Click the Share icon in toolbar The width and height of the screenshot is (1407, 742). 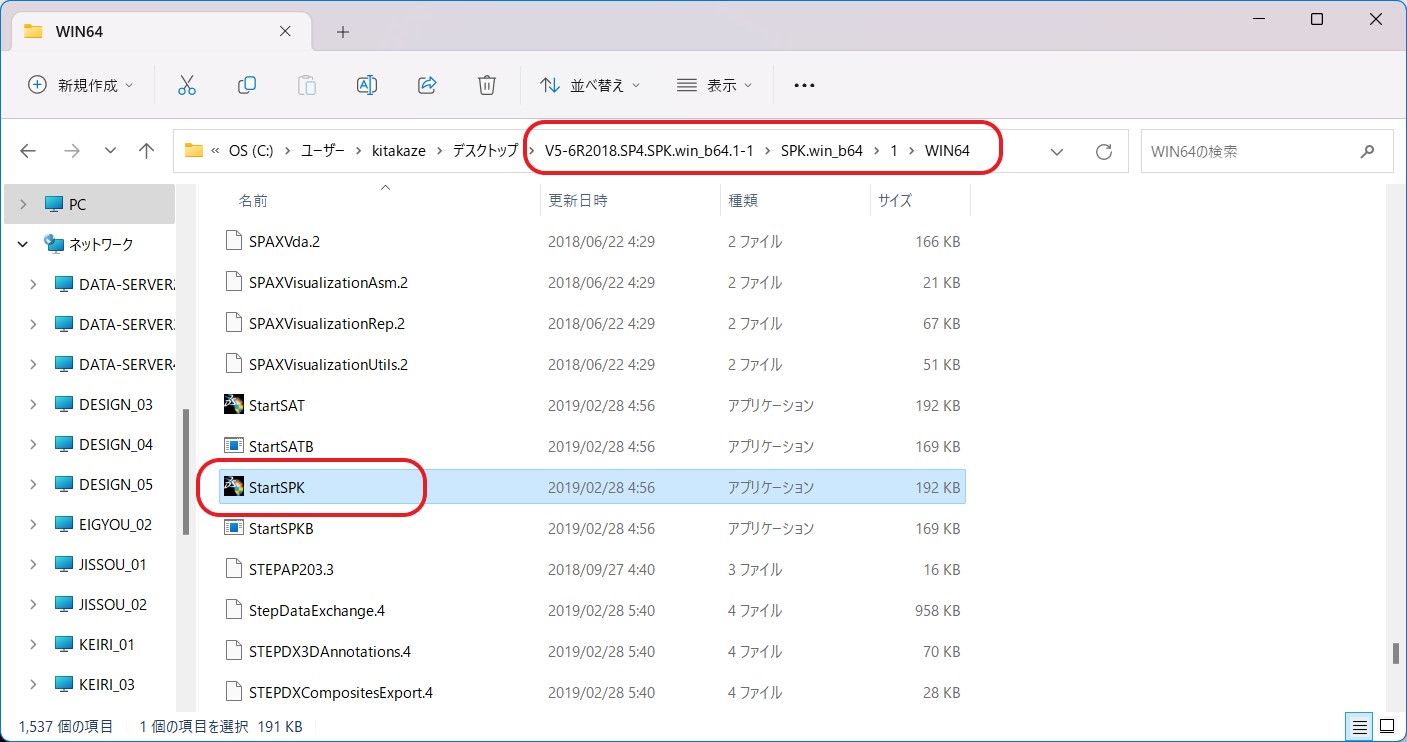(427, 85)
